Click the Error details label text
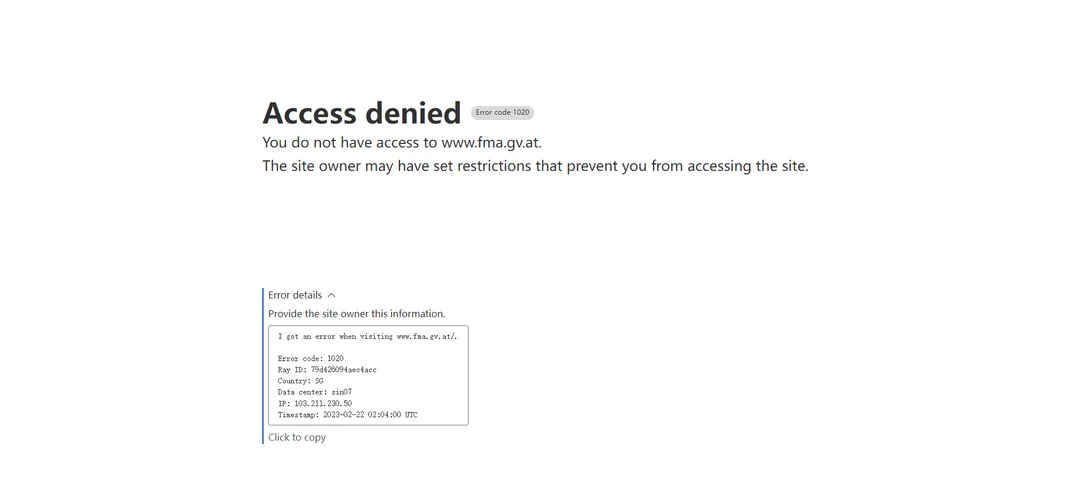The height and width of the screenshot is (484, 1080). tap(295, 295)
